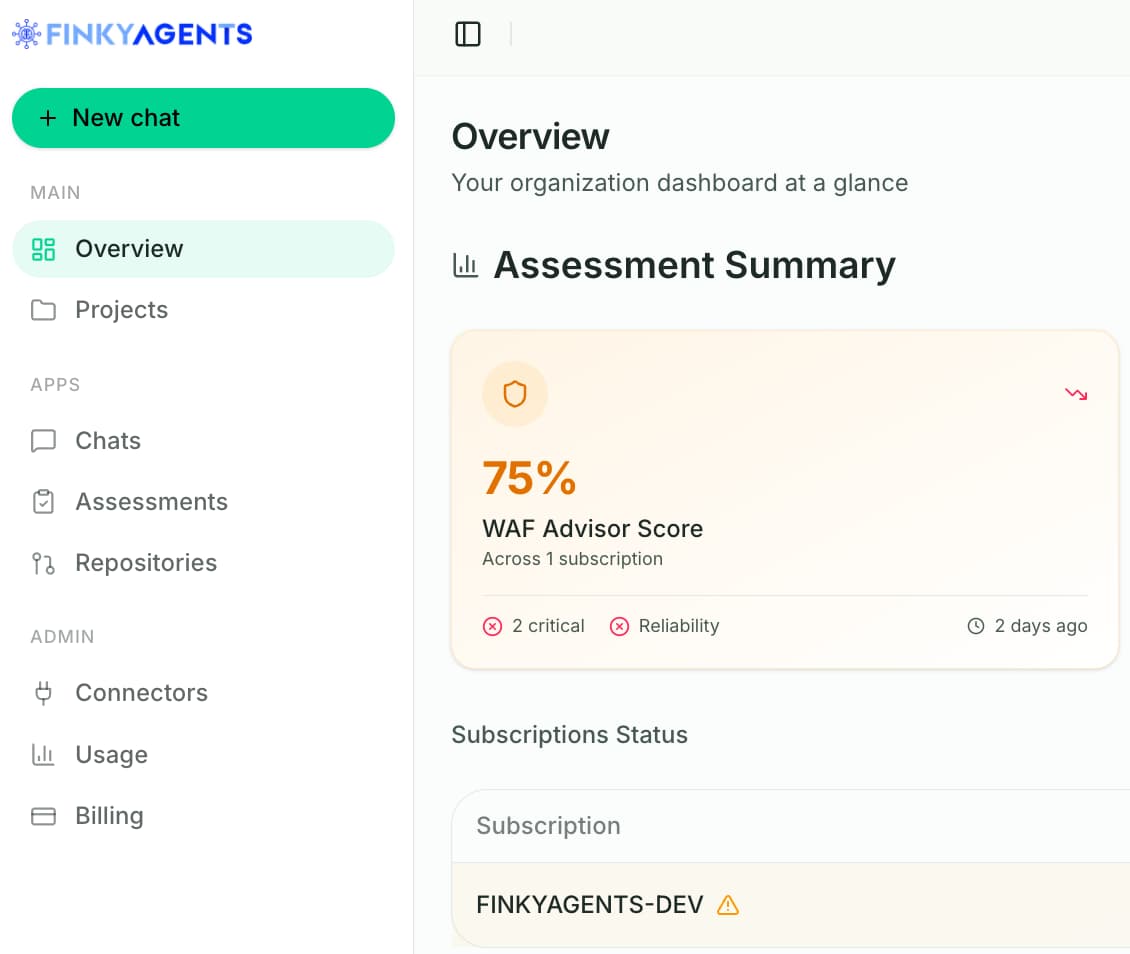Open the Subscription column header
1130x954 pixels.
pyautogui.click(x=548, y=826)
